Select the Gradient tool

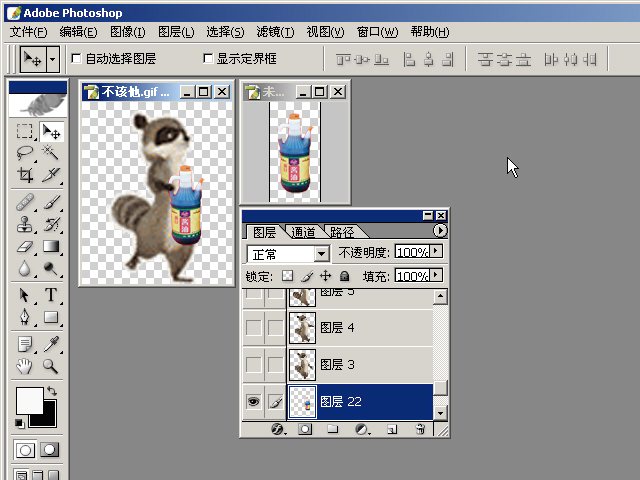pyautogui.click(x=51, y=246)
